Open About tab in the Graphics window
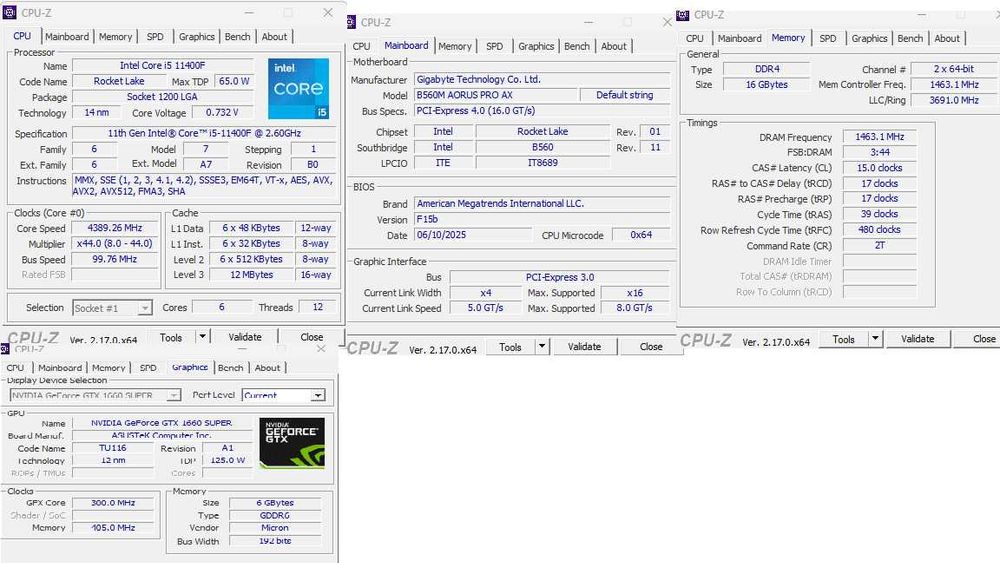This screenshot has width=1000, height=563. click(x=267, y=368)
